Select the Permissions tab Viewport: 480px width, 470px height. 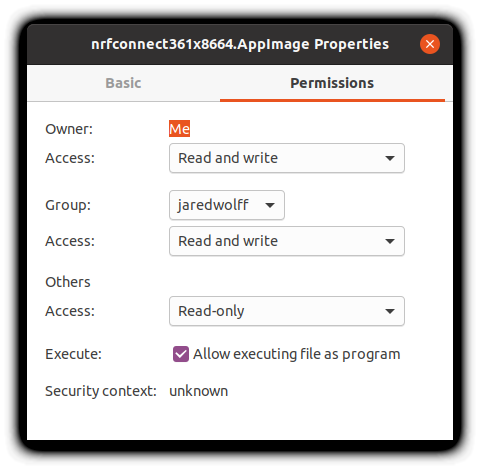[x=332, y=83]
